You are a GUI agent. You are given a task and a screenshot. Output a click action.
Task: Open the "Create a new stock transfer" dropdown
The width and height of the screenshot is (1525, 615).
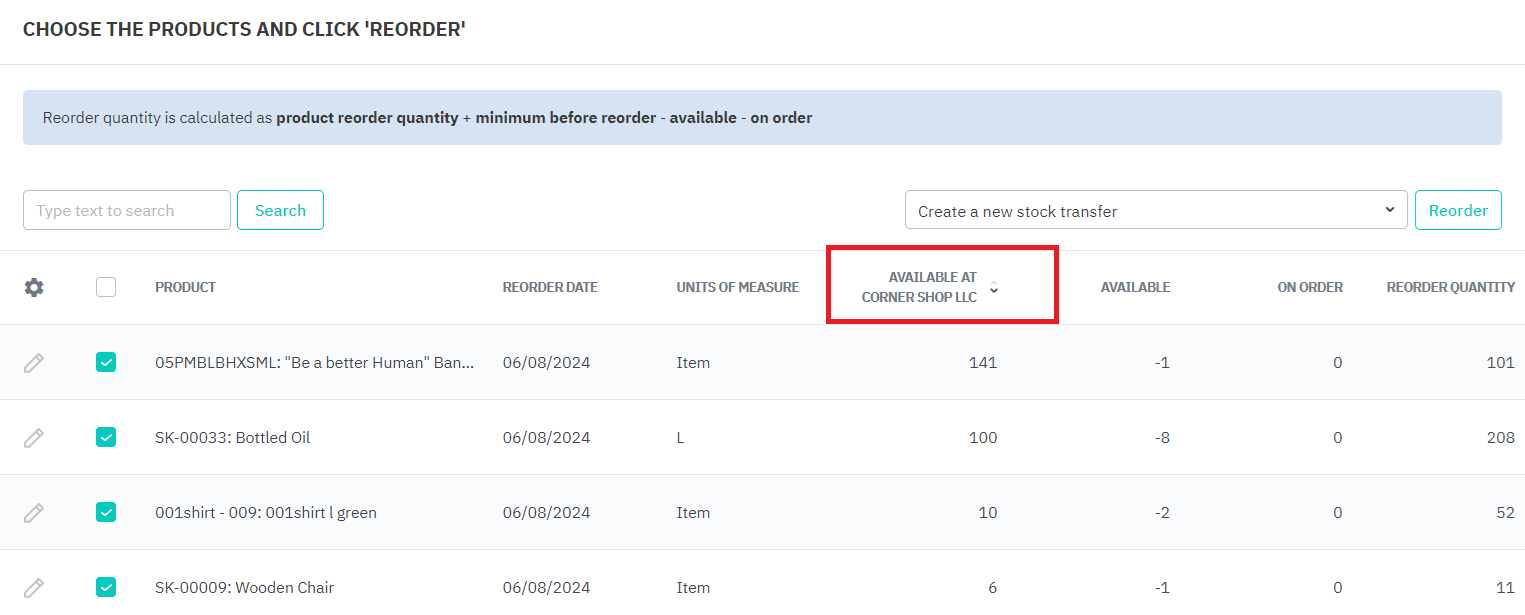pyautogui.click(x=1155, y=211)
